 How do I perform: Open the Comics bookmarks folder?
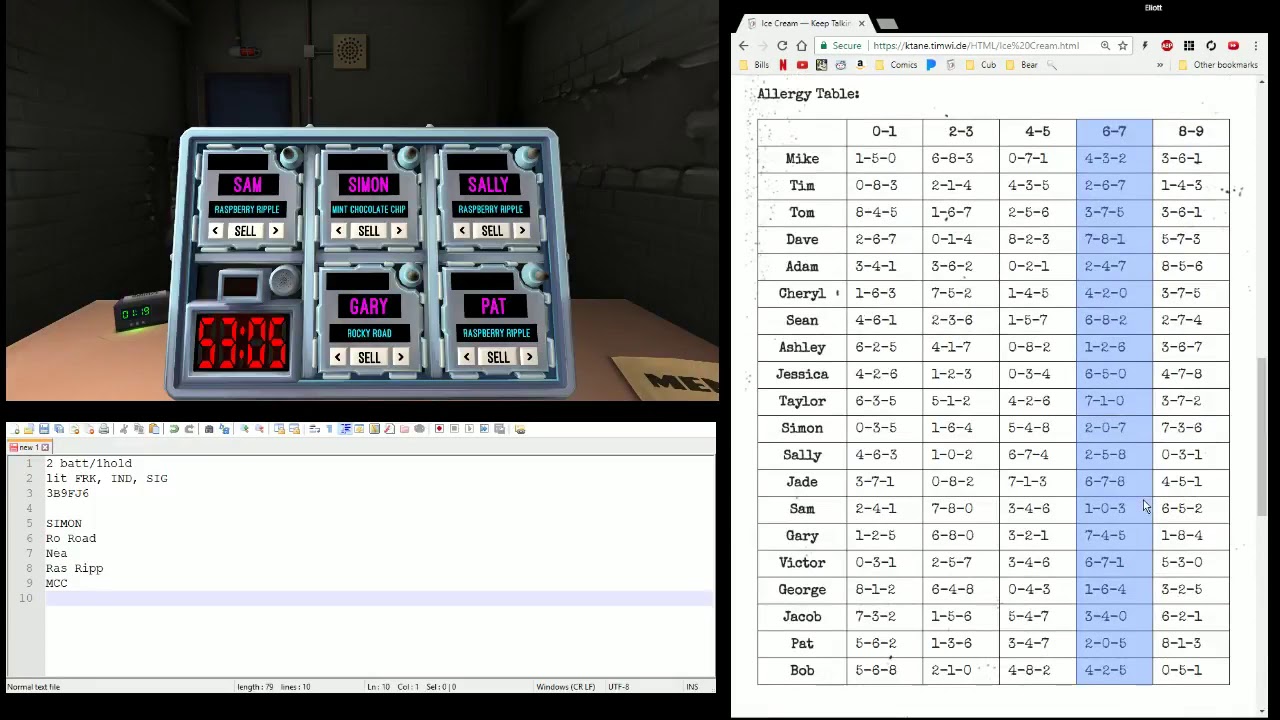(896, 65)
